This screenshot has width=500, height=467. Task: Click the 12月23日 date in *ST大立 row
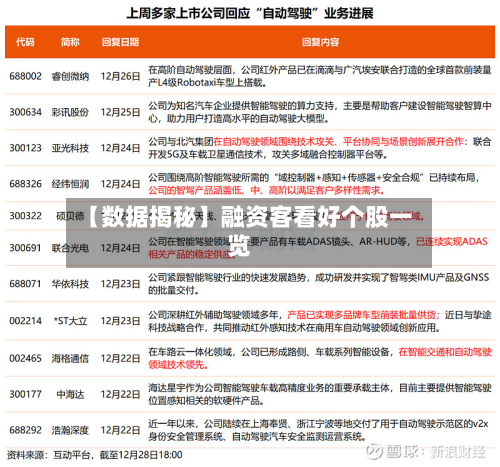tap(120, 321)
